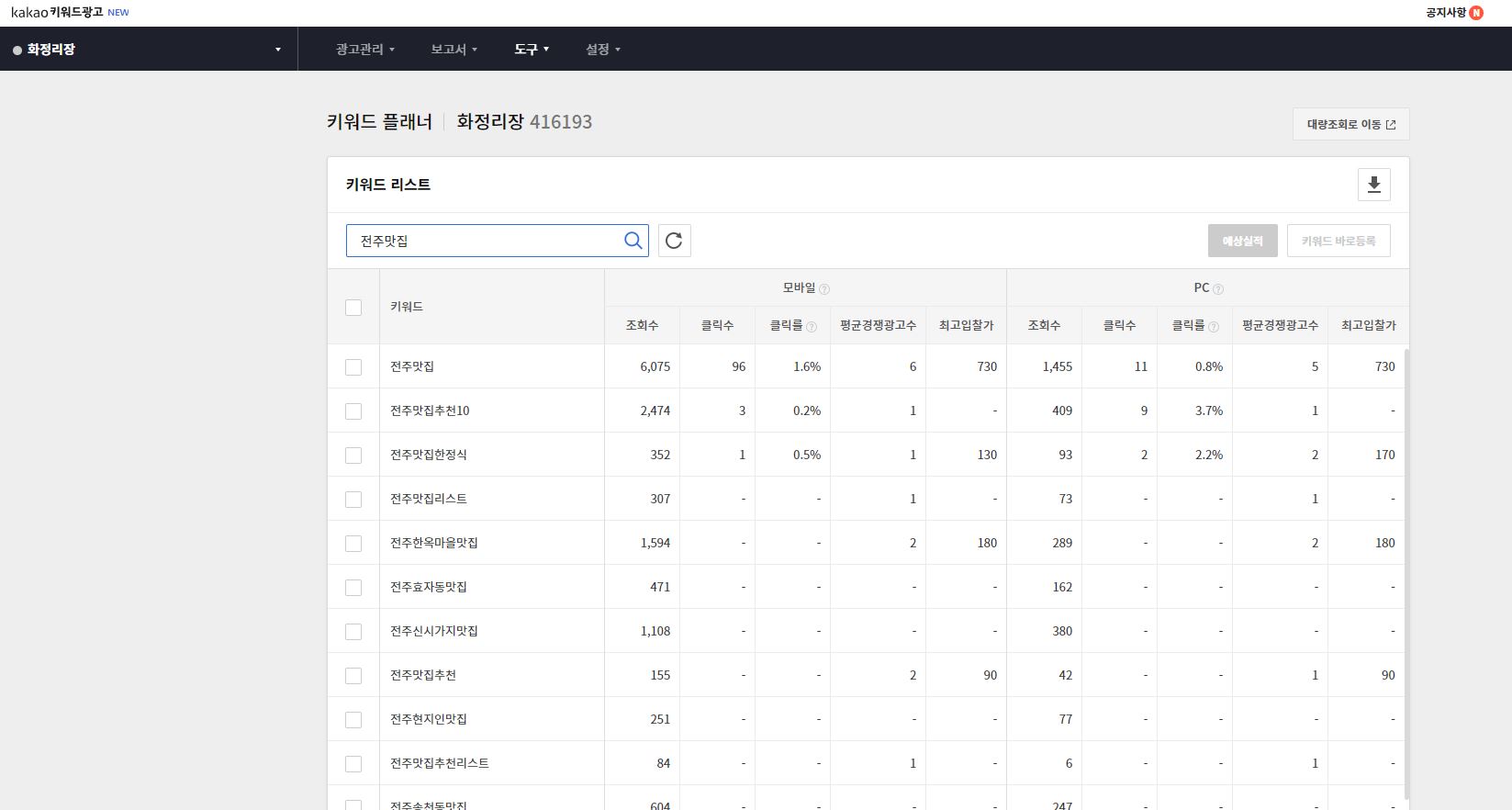The height and width of the screenshot is (810, 1512).
Task: Expand the 보고서 dropdown menu
Action: [454, 50]
